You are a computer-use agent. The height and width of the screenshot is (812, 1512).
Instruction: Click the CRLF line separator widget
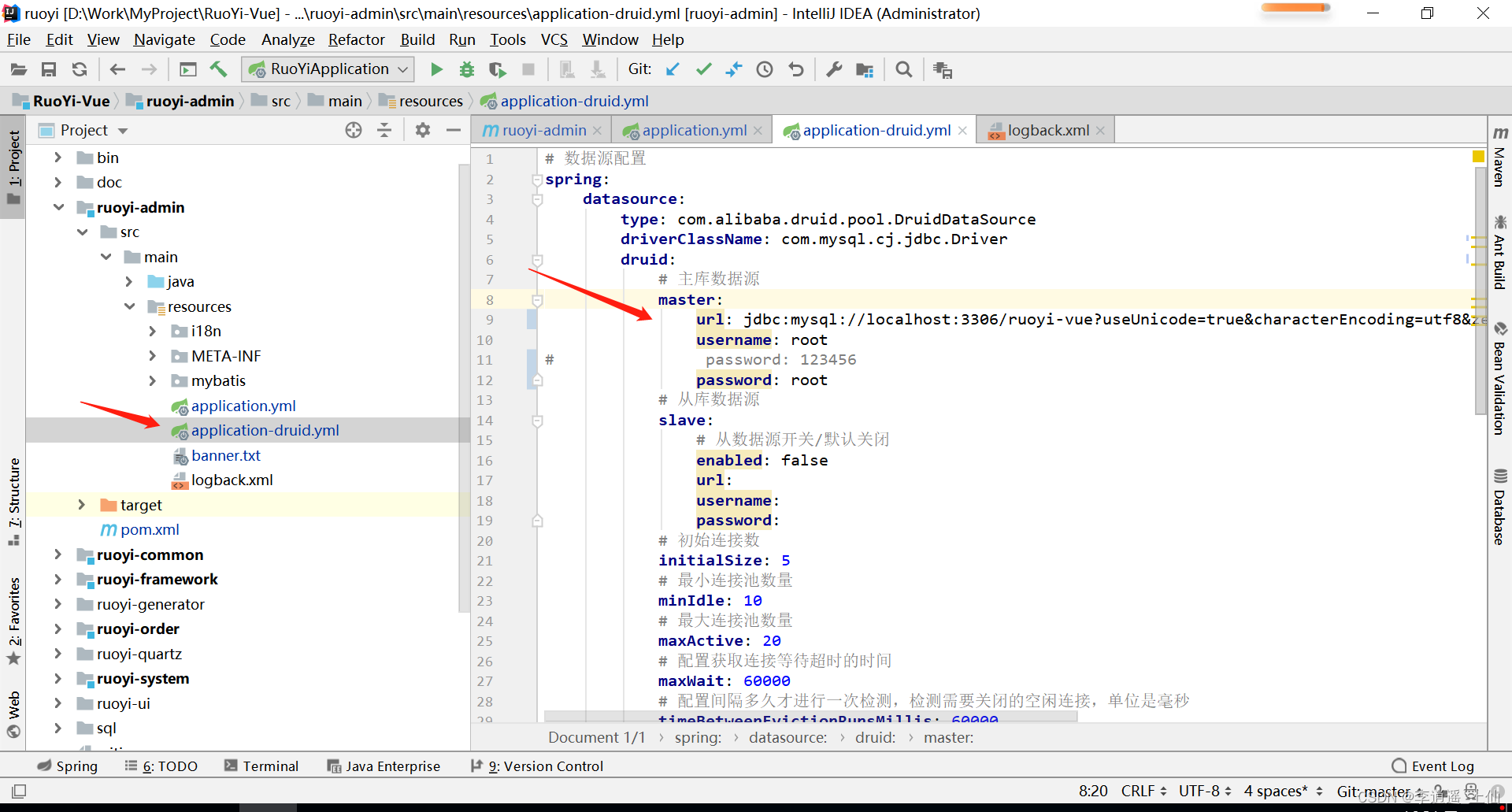pyautogui.click(x=1143, y=791)
